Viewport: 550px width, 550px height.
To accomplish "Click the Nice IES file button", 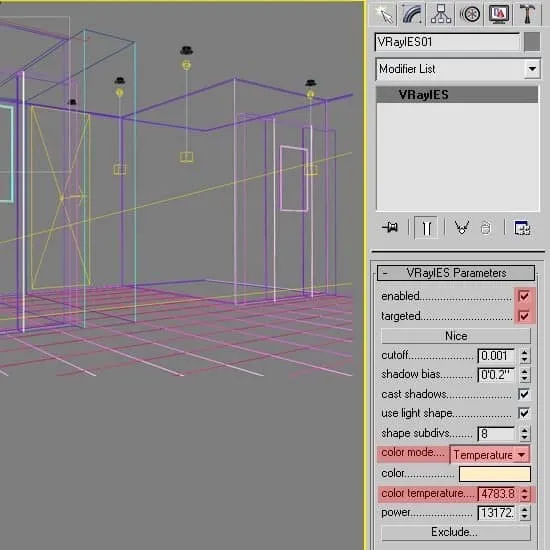I will coord(456,336).
